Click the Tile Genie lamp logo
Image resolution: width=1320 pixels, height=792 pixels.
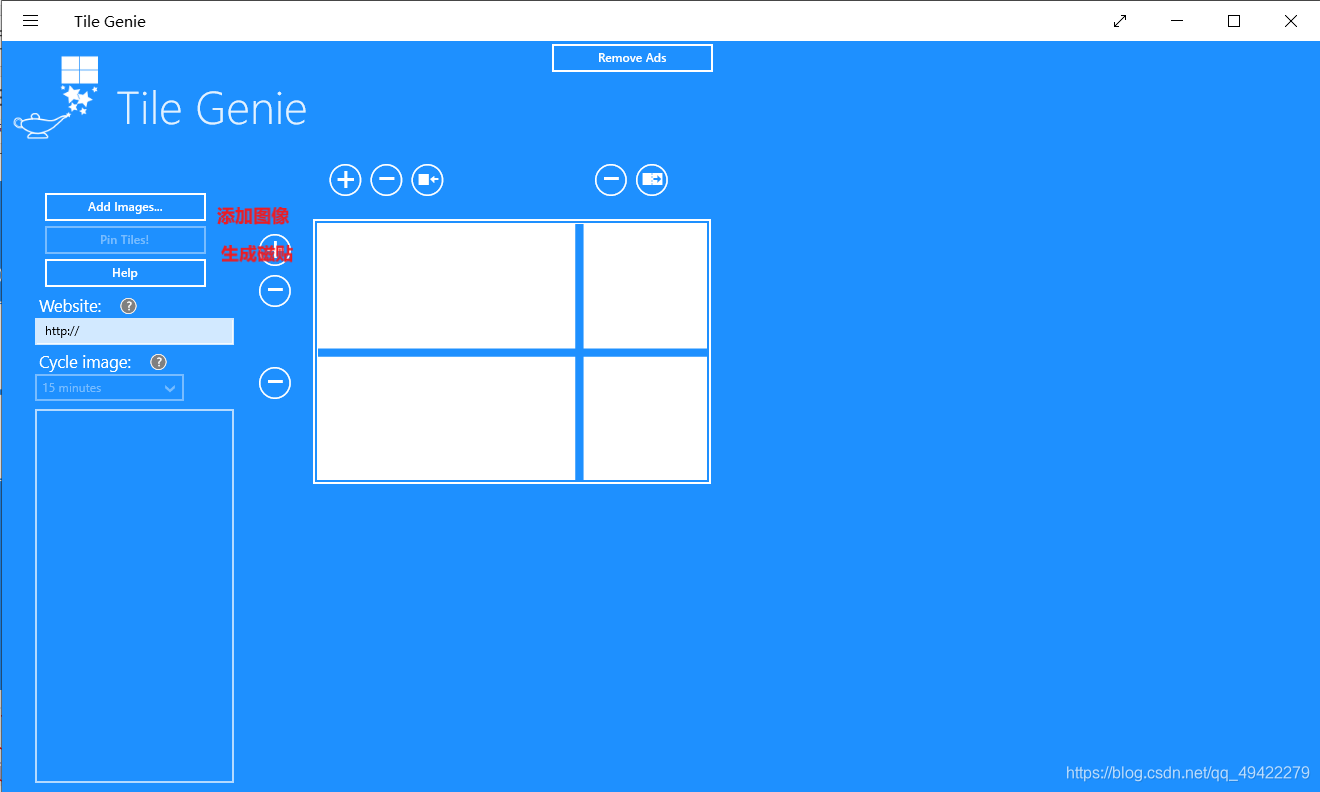pyautogui.click(x=56, y=98)
